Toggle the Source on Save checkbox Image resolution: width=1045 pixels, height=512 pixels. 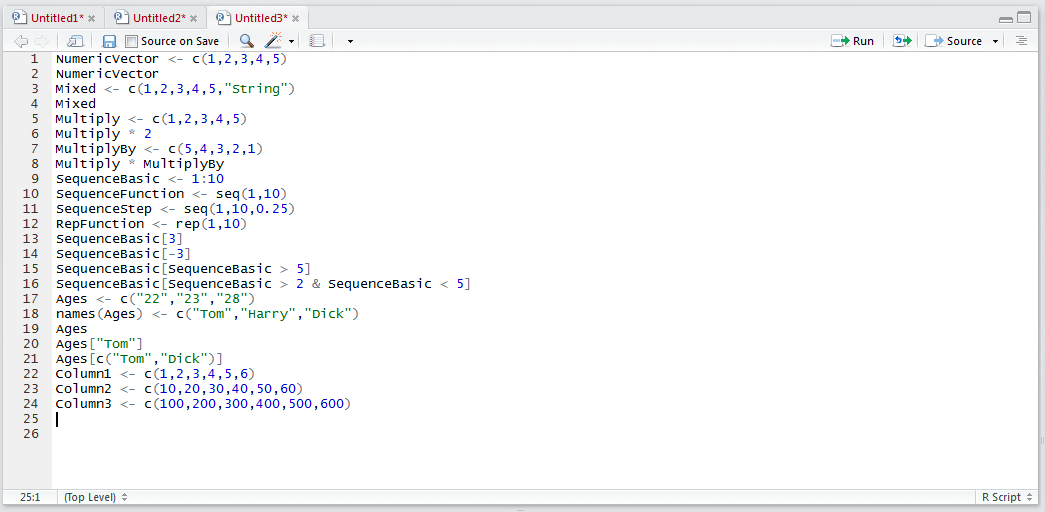point(131,41)
